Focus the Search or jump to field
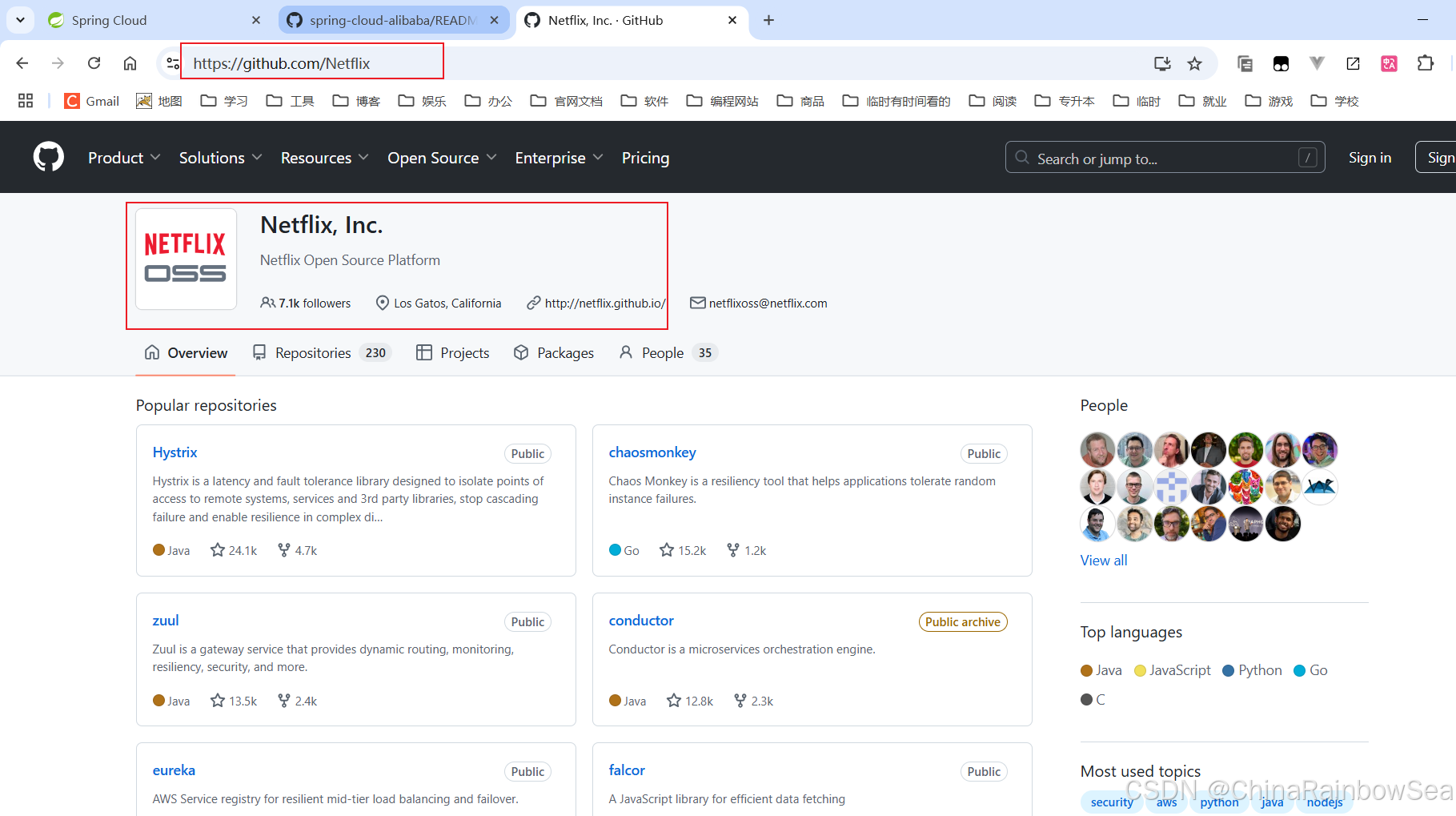The height and width of the screenshot is (816, 1456). [x=1165, y=158]
